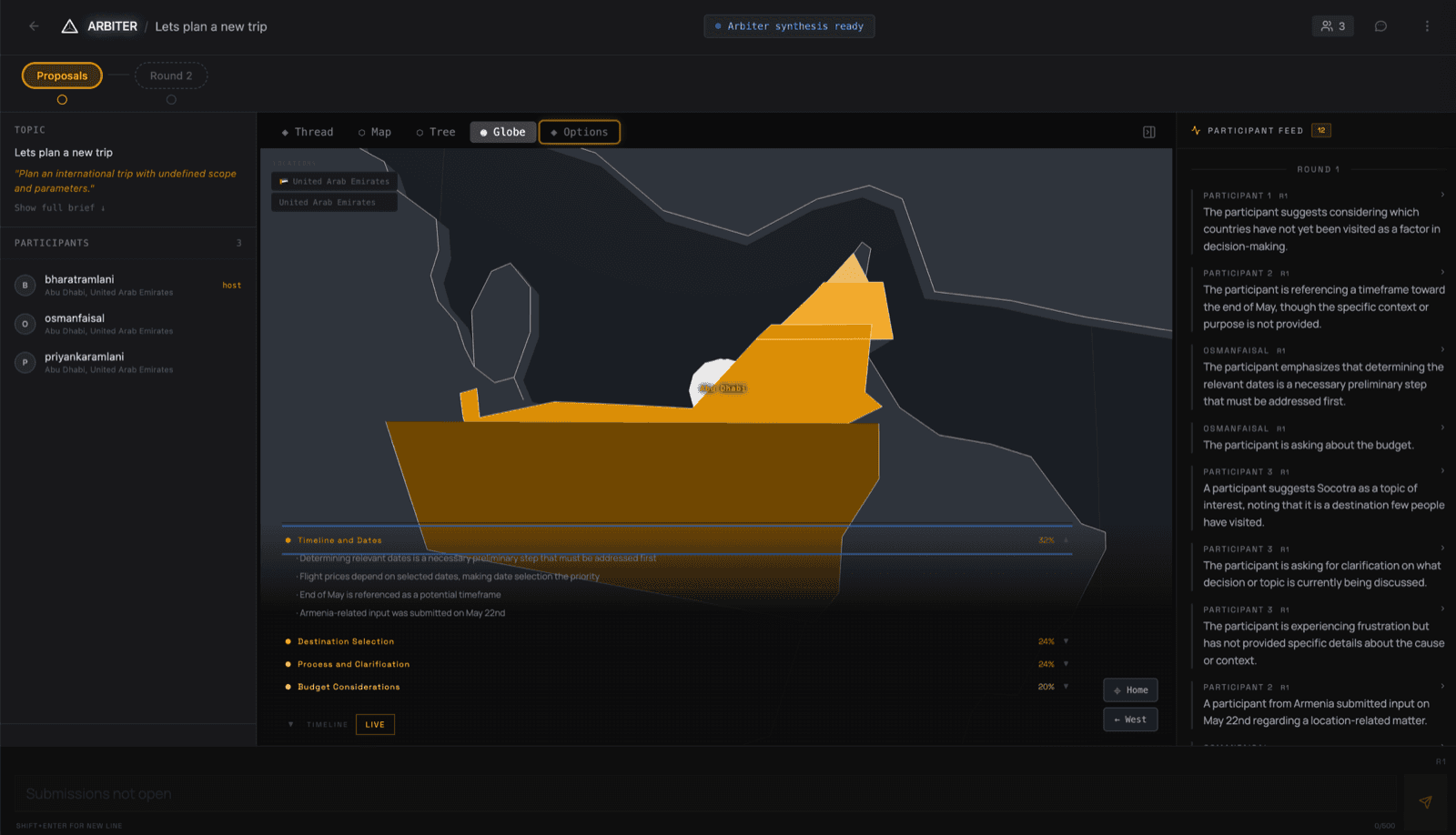This screenshot has width=1456, height=835.
Task: Select participant name bharatramlani
Action: coord(79,279)
